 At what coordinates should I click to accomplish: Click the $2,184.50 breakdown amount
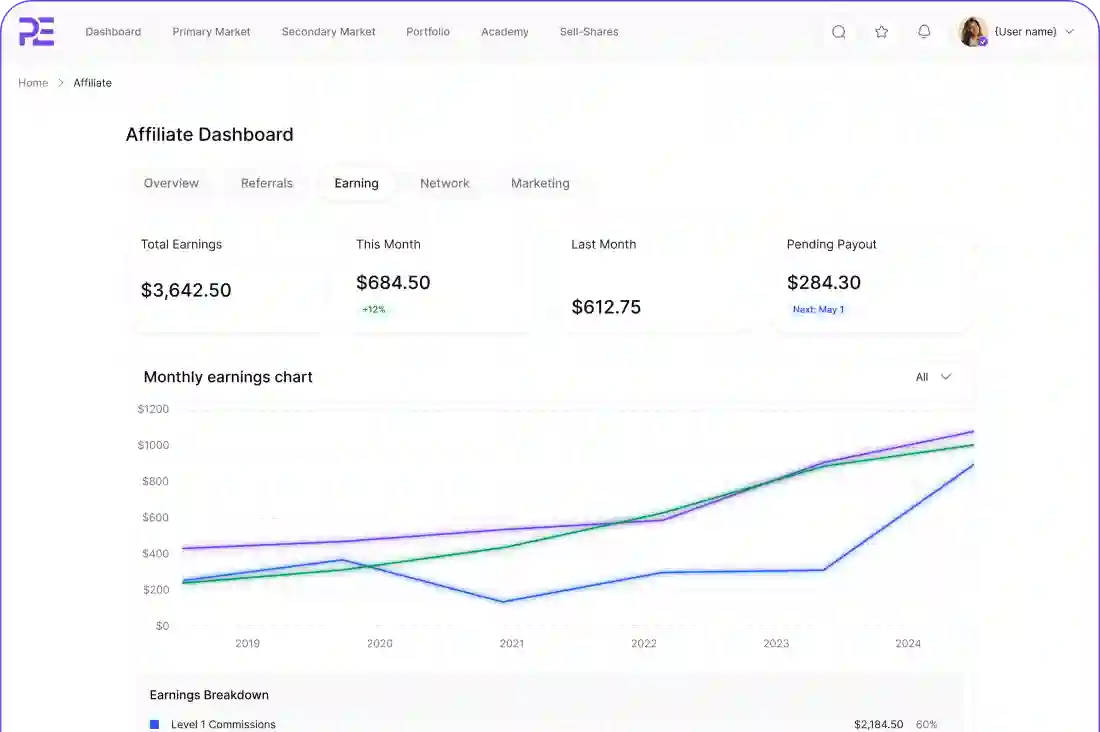(x=878, y=724)
